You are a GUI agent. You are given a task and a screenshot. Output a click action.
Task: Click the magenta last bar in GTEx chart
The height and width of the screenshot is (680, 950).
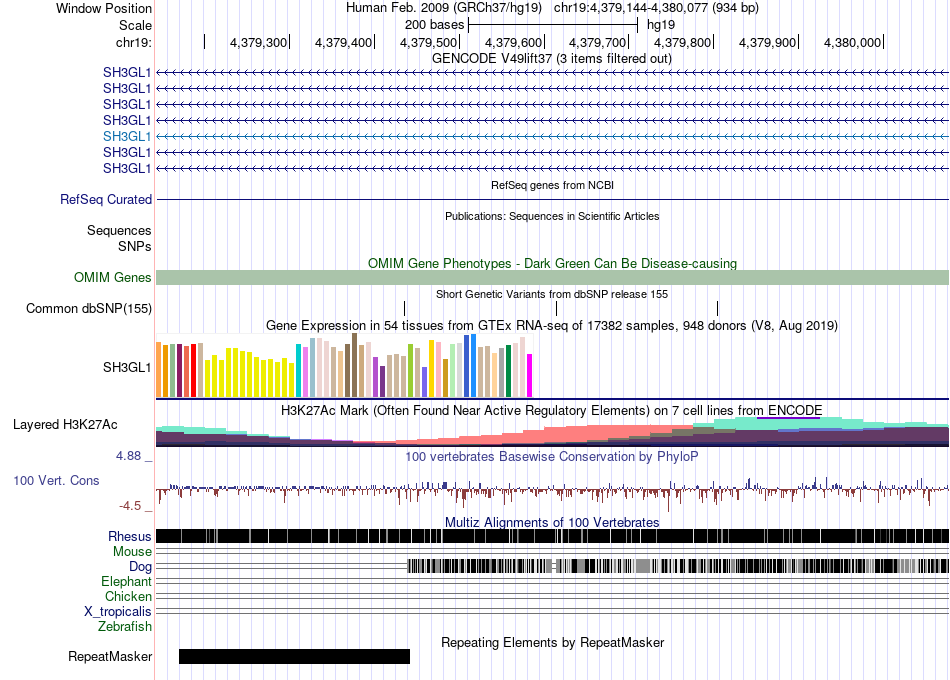pos(530,376)
